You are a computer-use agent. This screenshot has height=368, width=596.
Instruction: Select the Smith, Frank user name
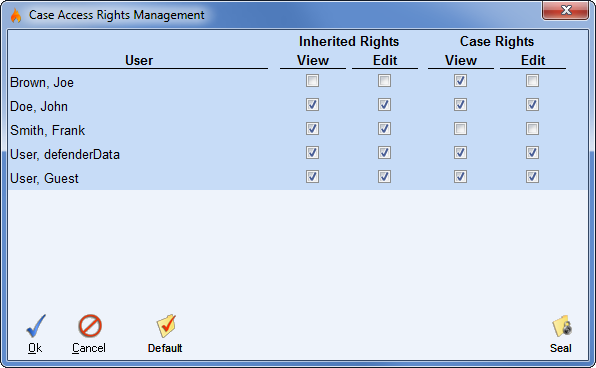48,130
